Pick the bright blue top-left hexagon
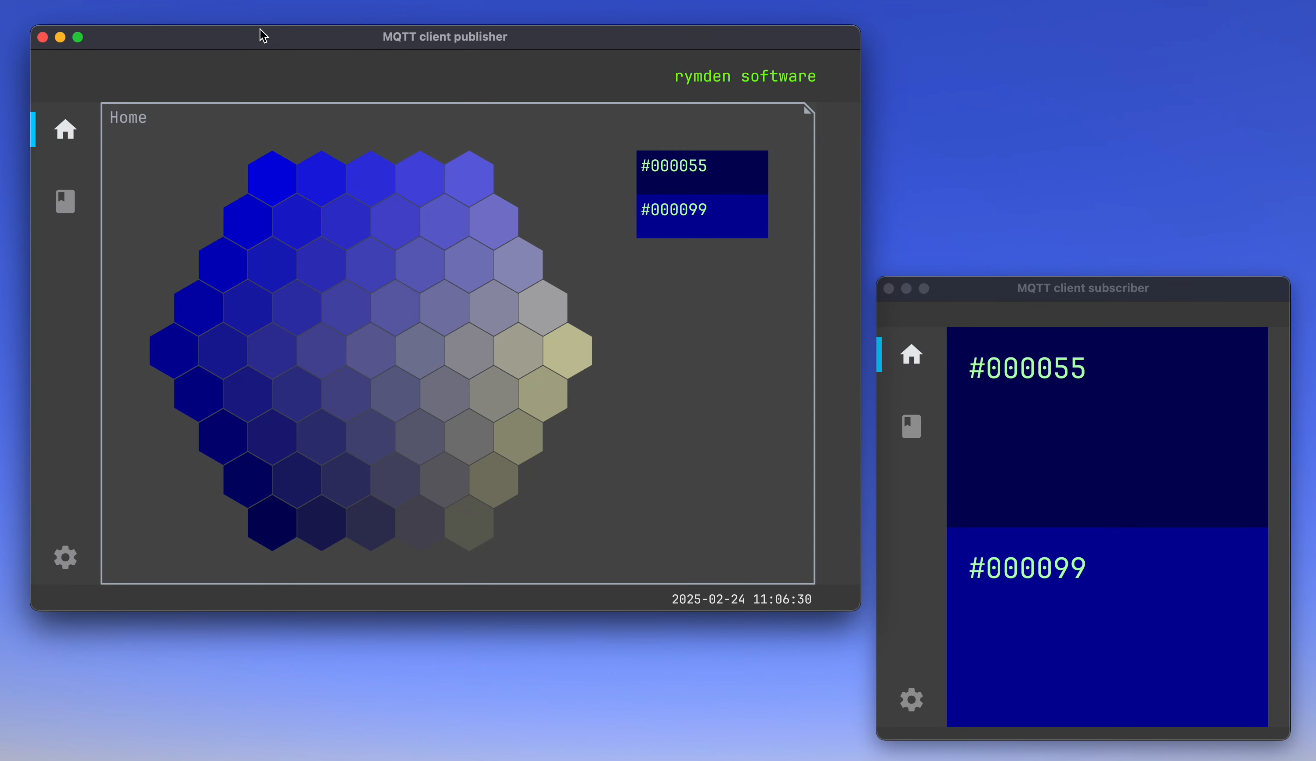This screenshot has height=761, width=1316. [272, 178]
